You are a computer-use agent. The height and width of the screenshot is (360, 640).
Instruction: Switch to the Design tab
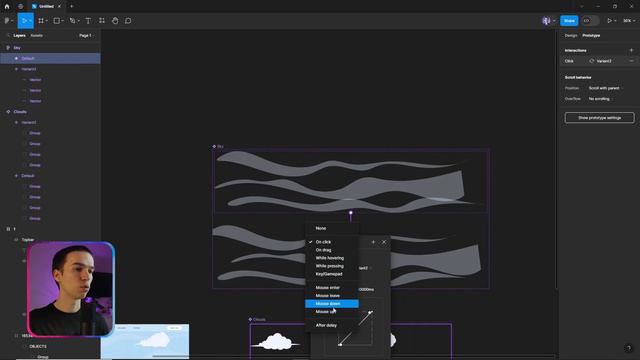(571, 36)
